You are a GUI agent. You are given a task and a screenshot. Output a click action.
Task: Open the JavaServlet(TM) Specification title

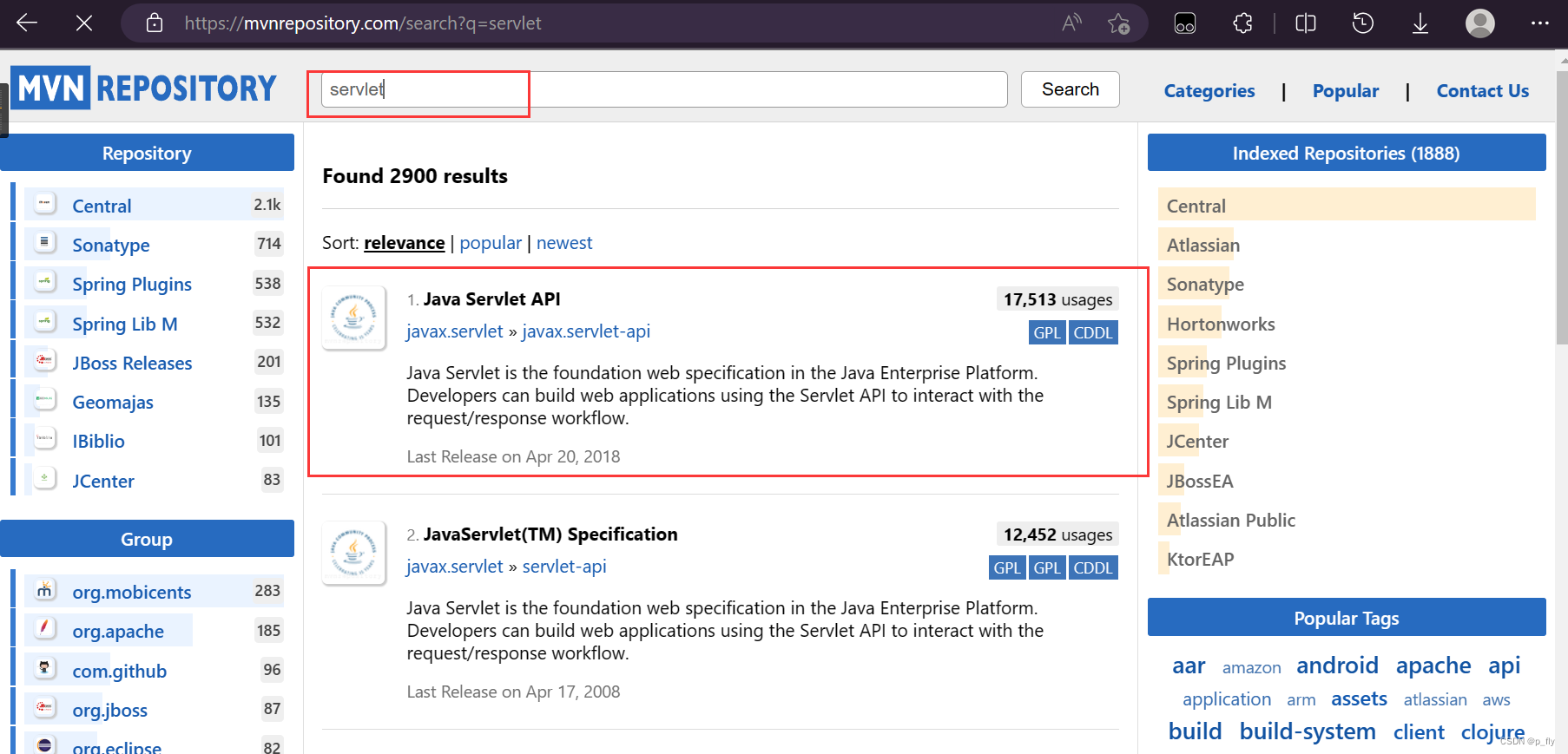click(x=550, y=534)
